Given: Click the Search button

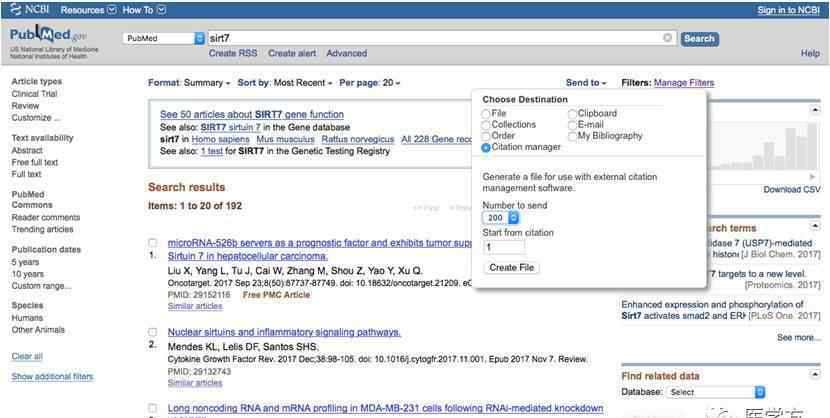Looking at the screenshot, I should click(699, 39).
